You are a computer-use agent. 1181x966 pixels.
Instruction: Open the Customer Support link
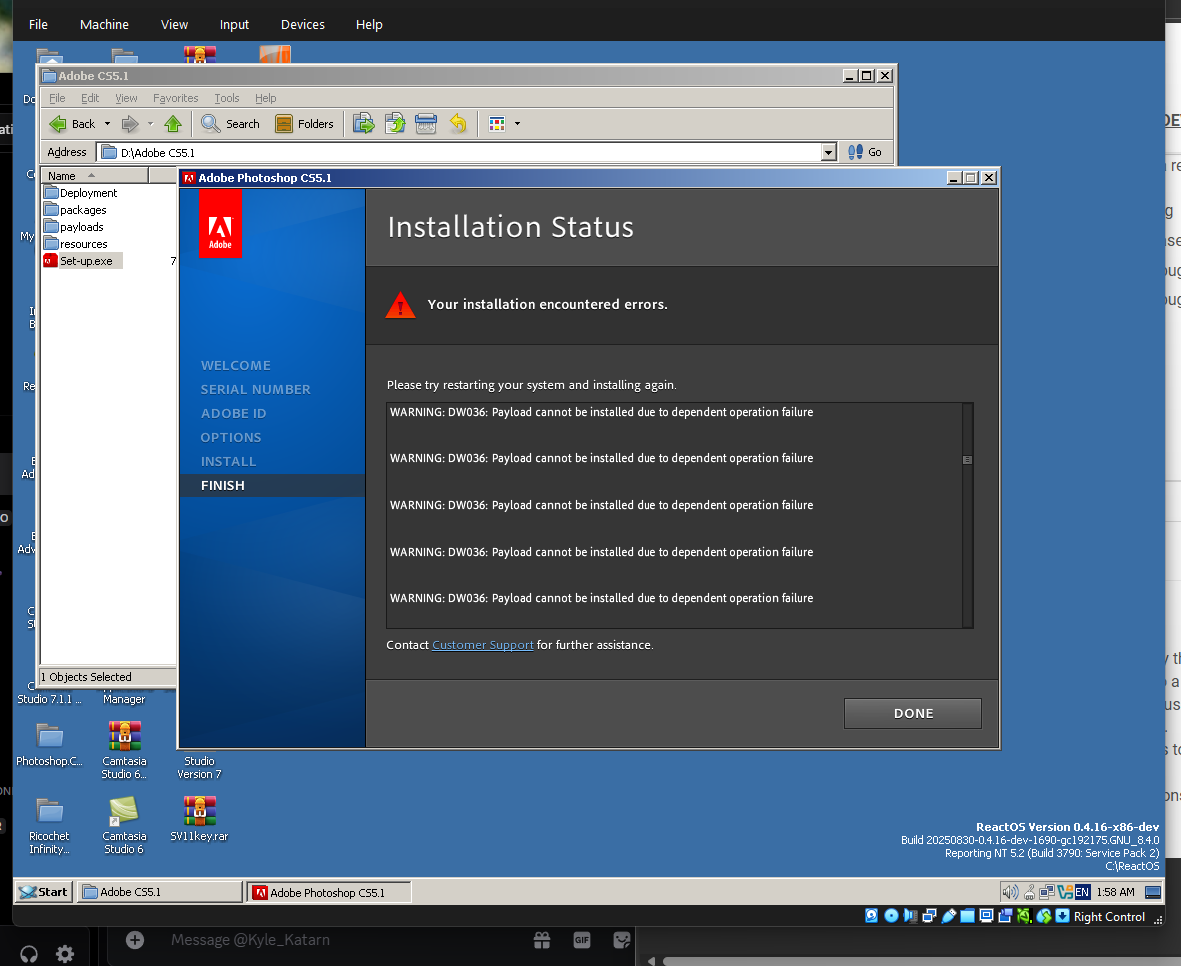pos(483,645)
